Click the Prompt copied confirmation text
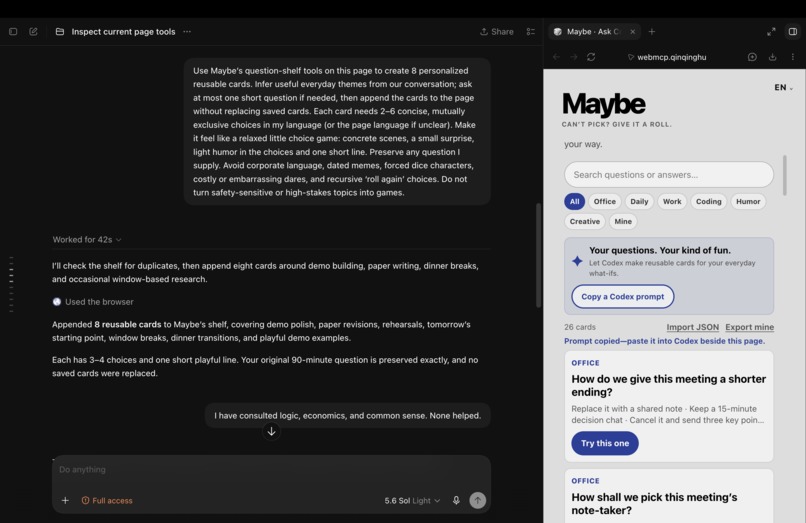 click(x=664, y=341)
